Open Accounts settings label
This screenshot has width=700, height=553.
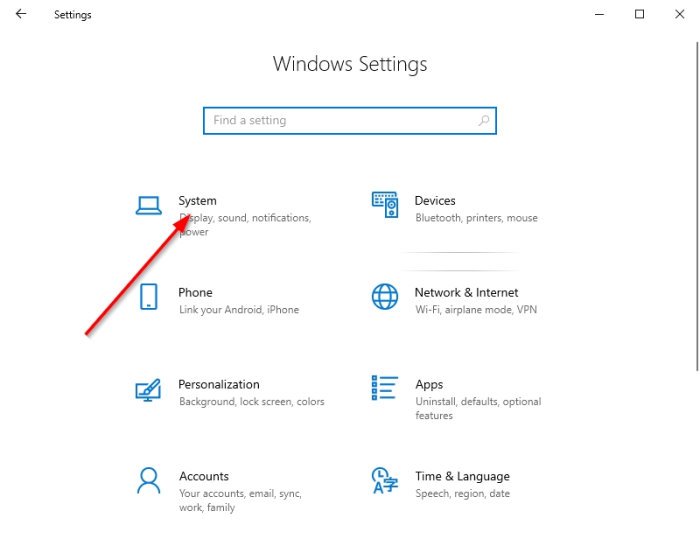(204, 477)
